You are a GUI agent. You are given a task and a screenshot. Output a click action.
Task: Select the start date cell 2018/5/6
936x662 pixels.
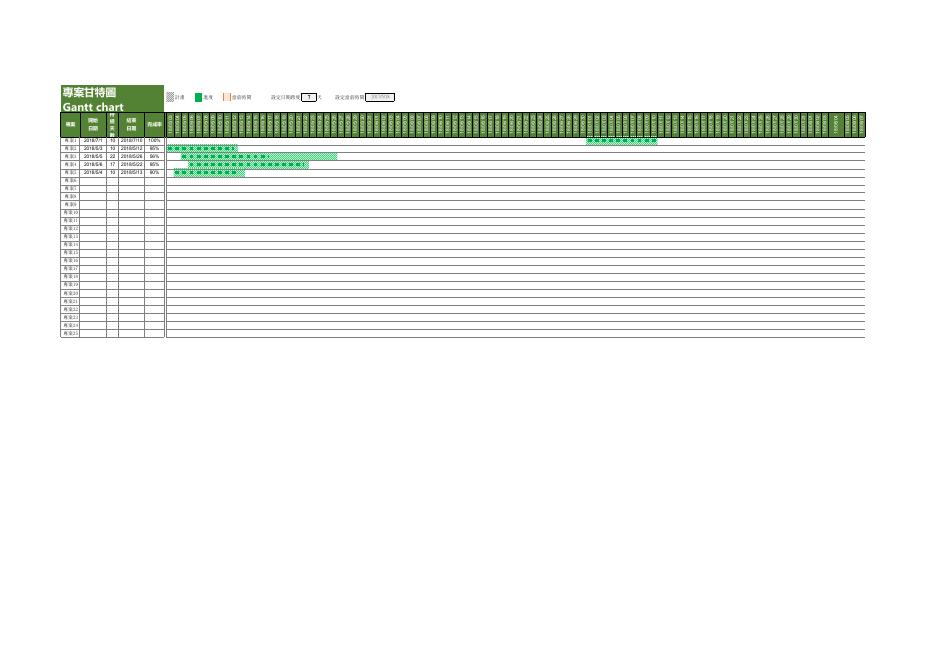[x=93, y=164]
